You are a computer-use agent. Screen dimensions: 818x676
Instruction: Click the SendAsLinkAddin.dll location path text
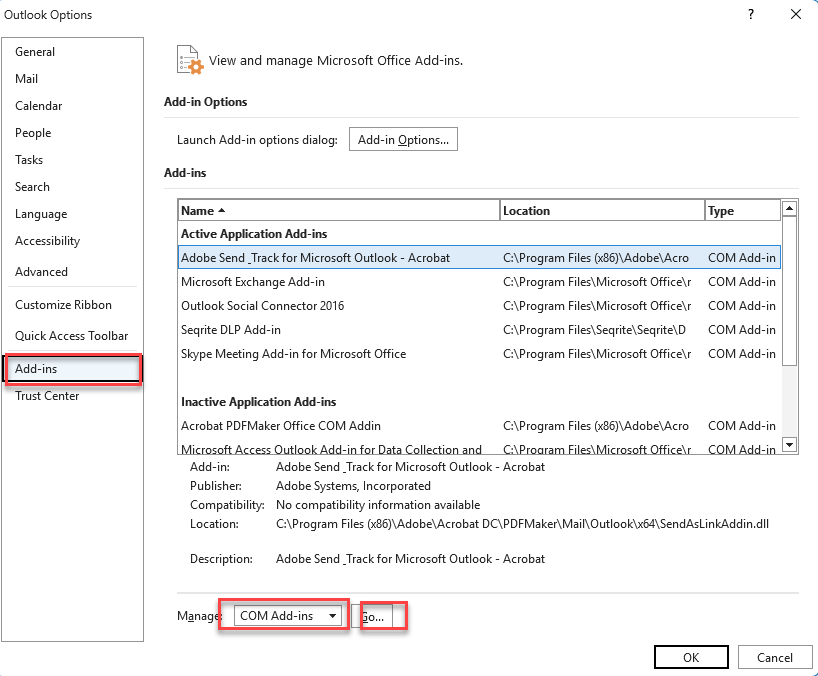(x=522, y=524)
